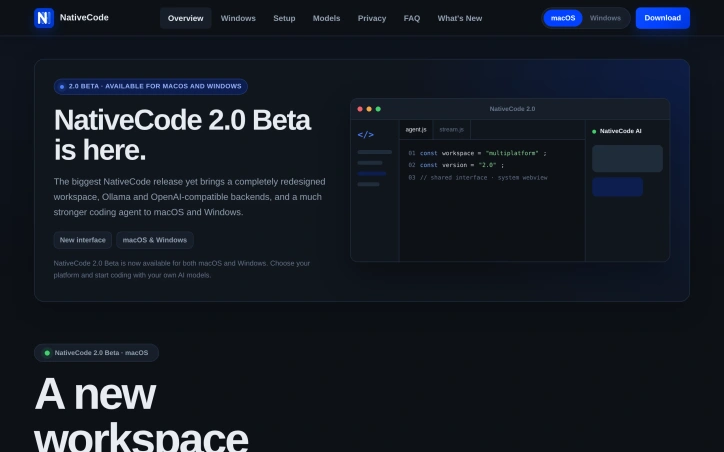The width and height of the screenshot is (724, 452).
Task: Switch platform toggle to Windows
Action: pos(605,18)
